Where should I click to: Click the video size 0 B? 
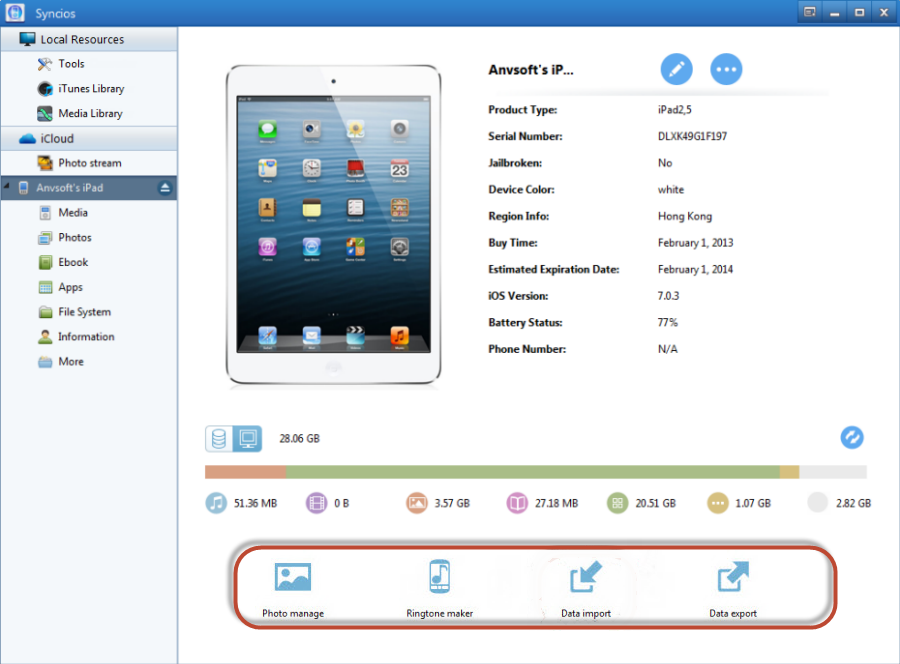point(342,503)
